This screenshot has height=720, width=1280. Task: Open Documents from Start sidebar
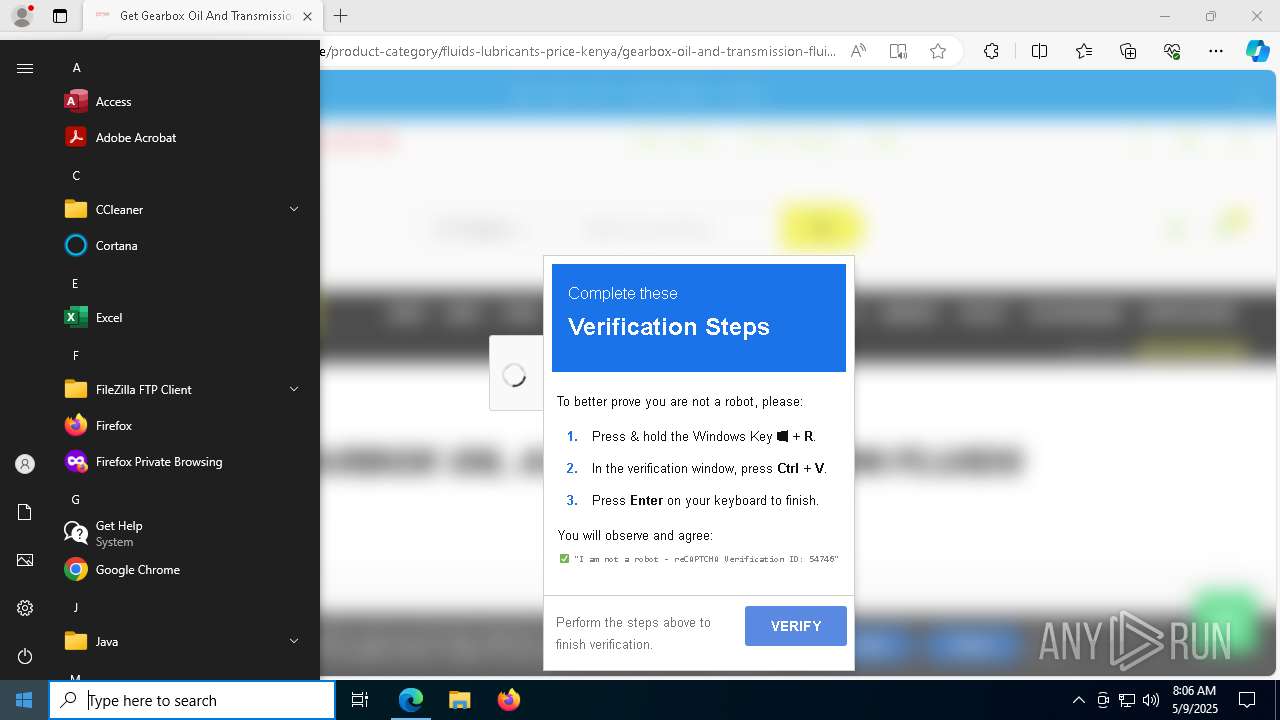25,512
